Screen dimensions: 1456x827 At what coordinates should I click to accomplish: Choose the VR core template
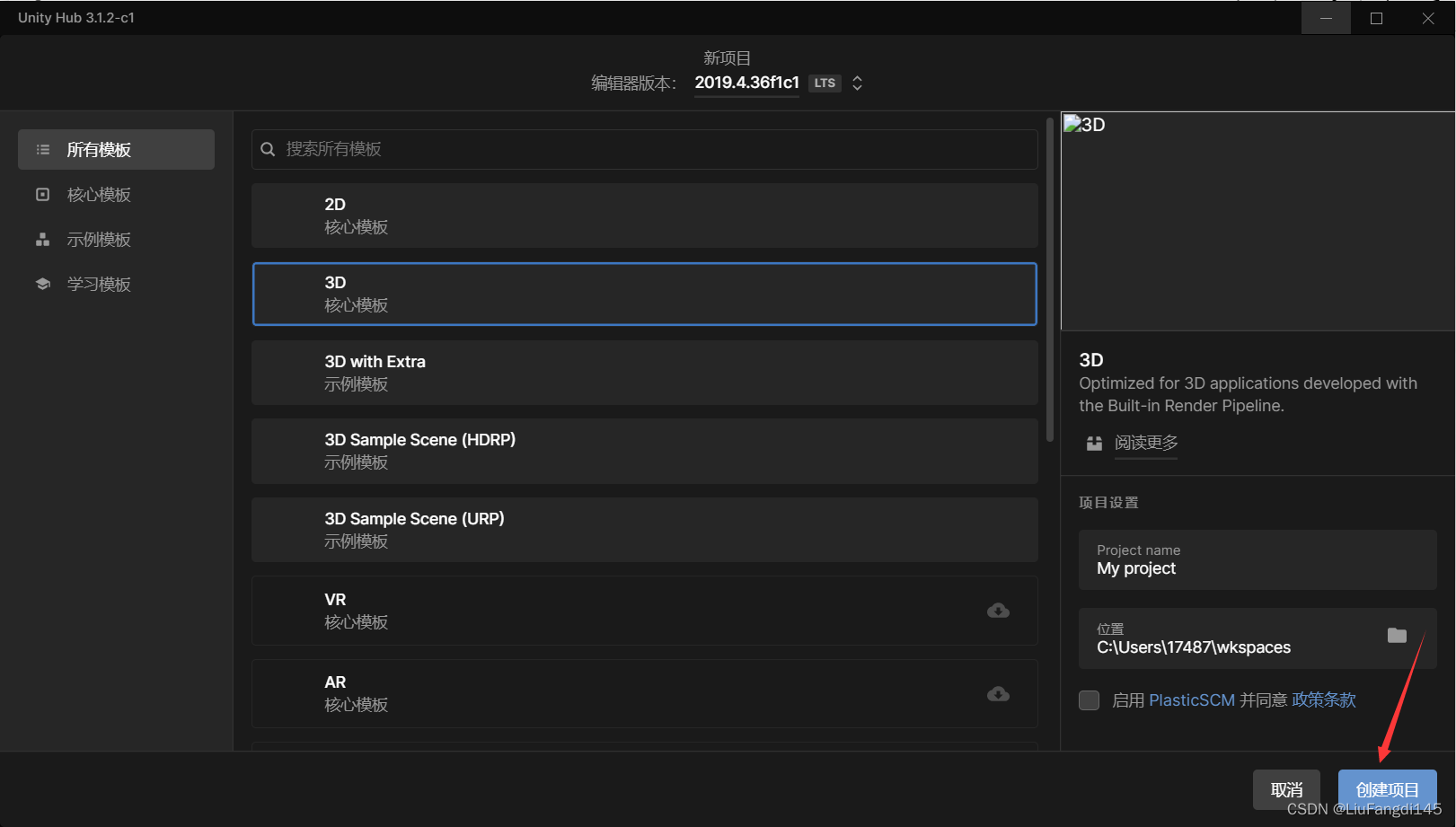645,611
